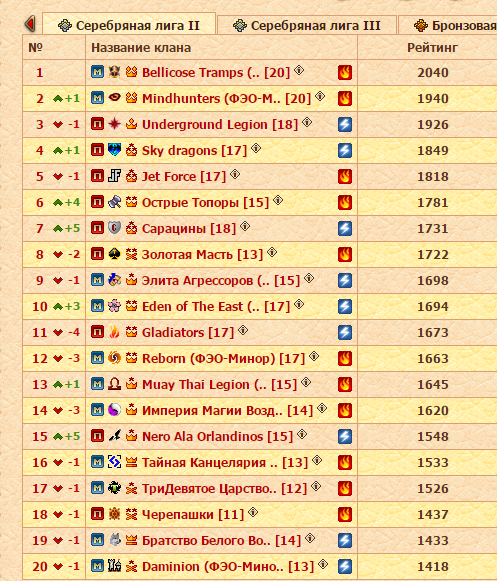Click crown rank icon next to Gladiators
497x581 pixels.
point(131,332)
